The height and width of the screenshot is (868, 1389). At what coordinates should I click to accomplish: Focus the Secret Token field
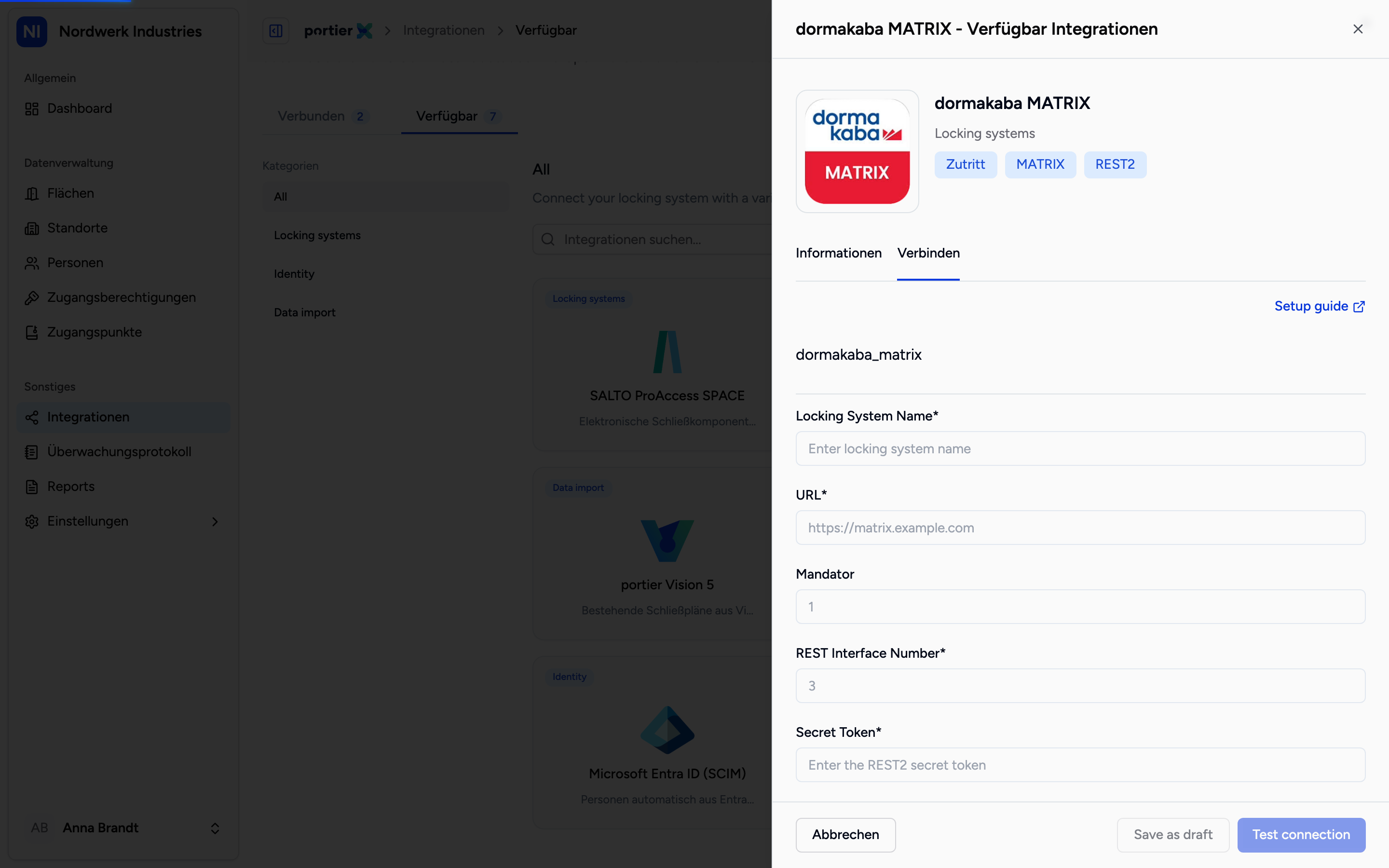pyautogui.click(x=1080, y=765)
